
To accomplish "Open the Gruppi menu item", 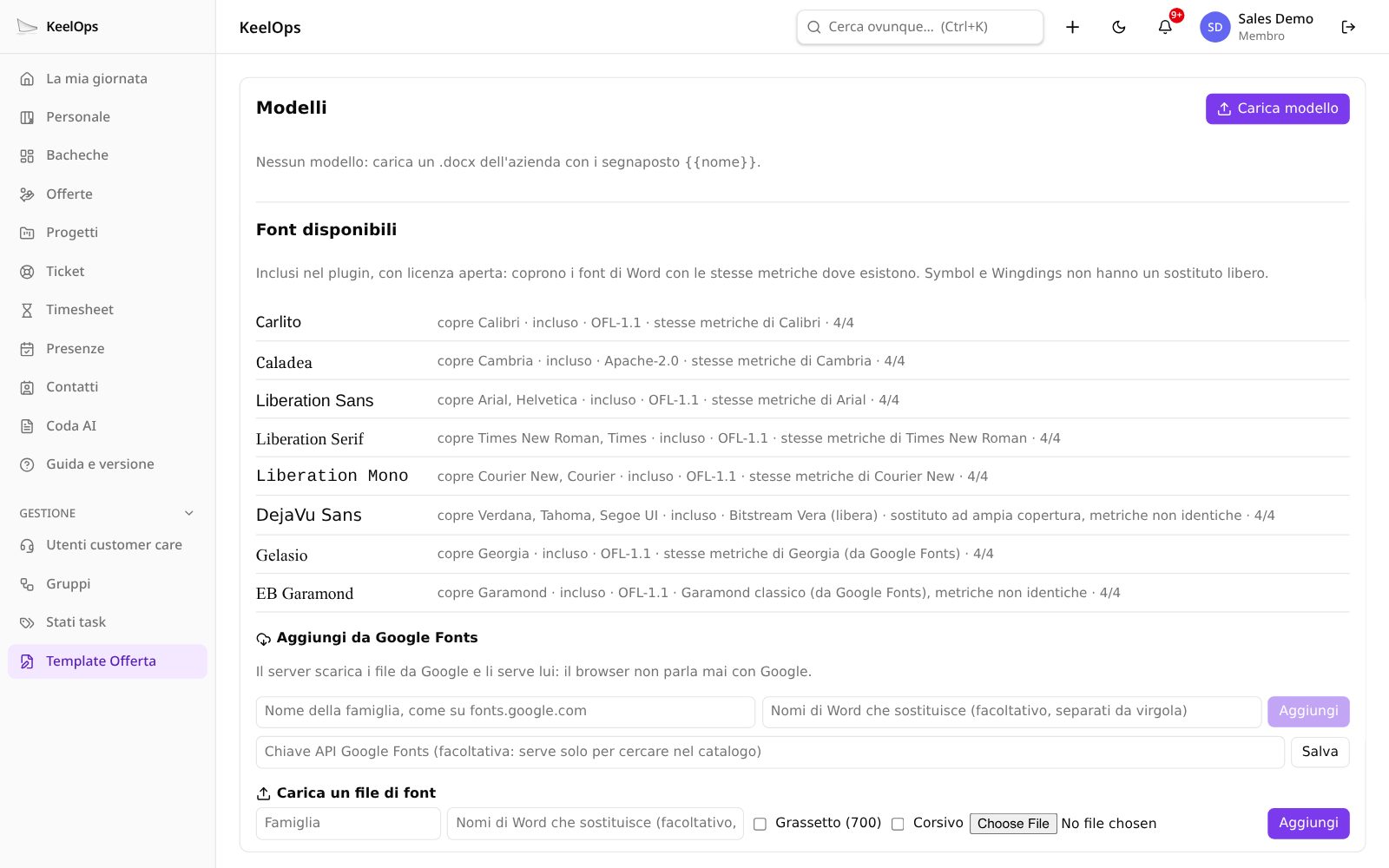I will (x=108, y=584).
